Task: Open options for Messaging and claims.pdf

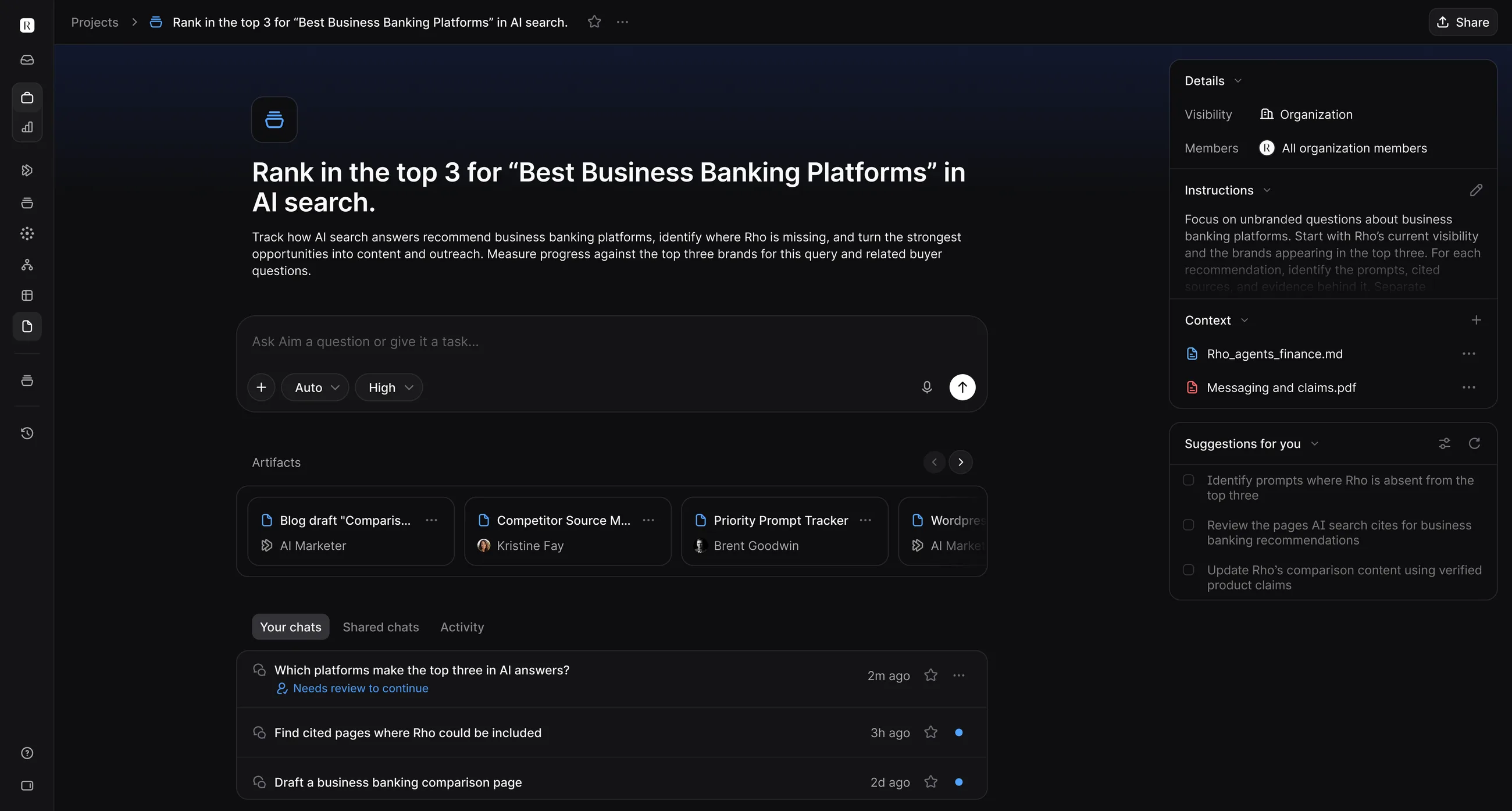Action: [1468, 387]
